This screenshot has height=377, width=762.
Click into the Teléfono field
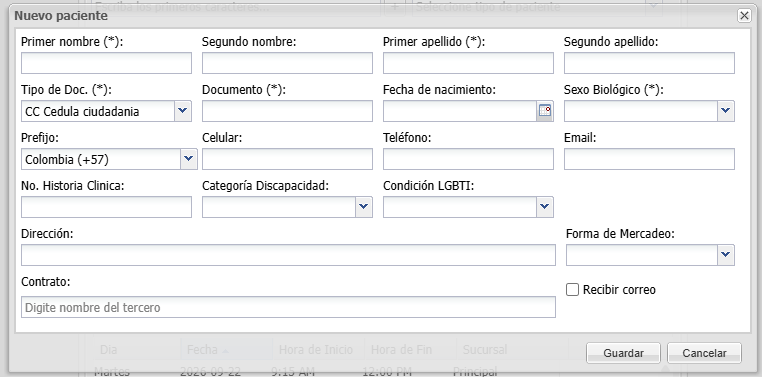(468, 159)
